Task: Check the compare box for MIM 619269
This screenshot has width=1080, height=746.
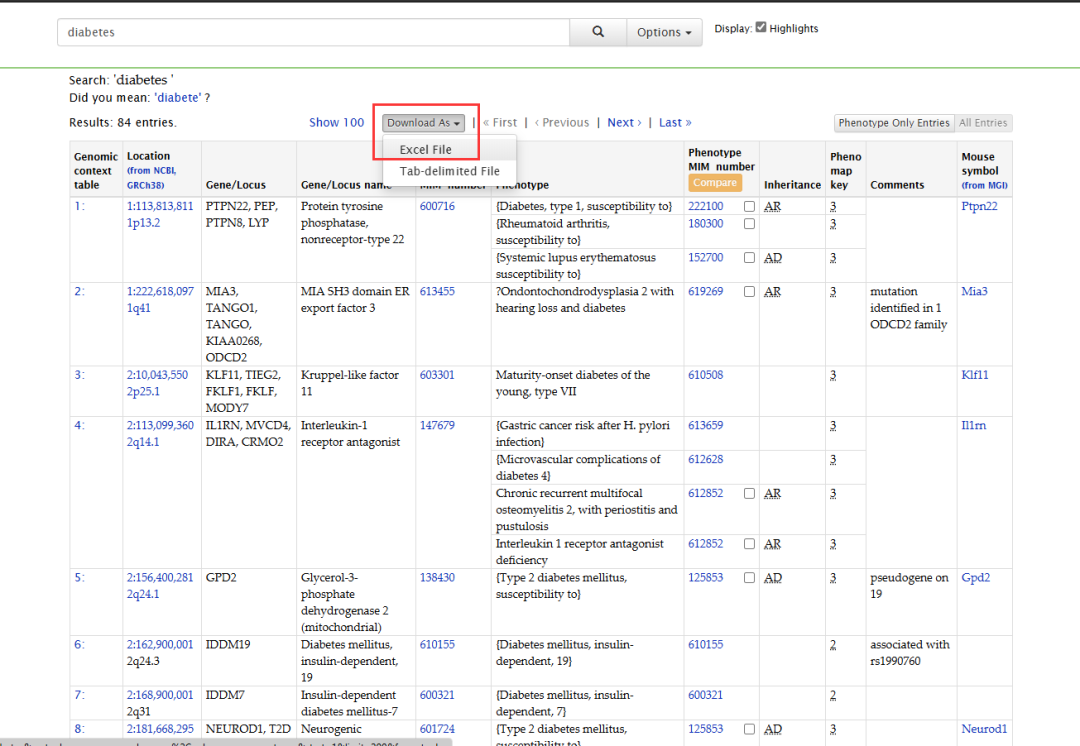Action: point(749,292)
